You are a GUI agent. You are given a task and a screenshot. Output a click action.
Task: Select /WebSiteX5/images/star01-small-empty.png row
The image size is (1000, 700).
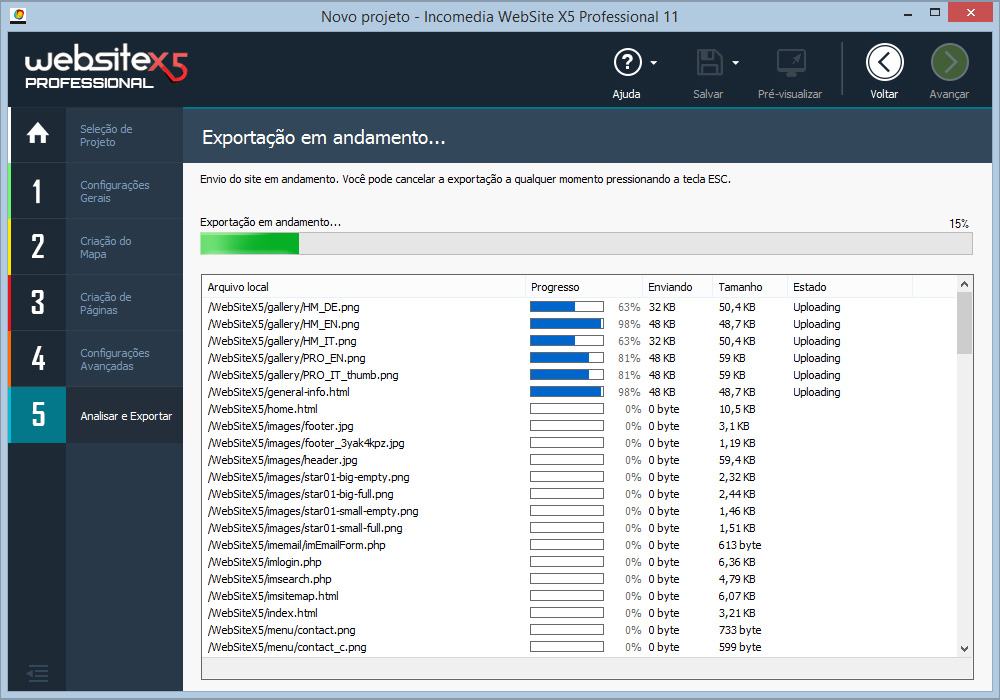click(x=579, y=511)
